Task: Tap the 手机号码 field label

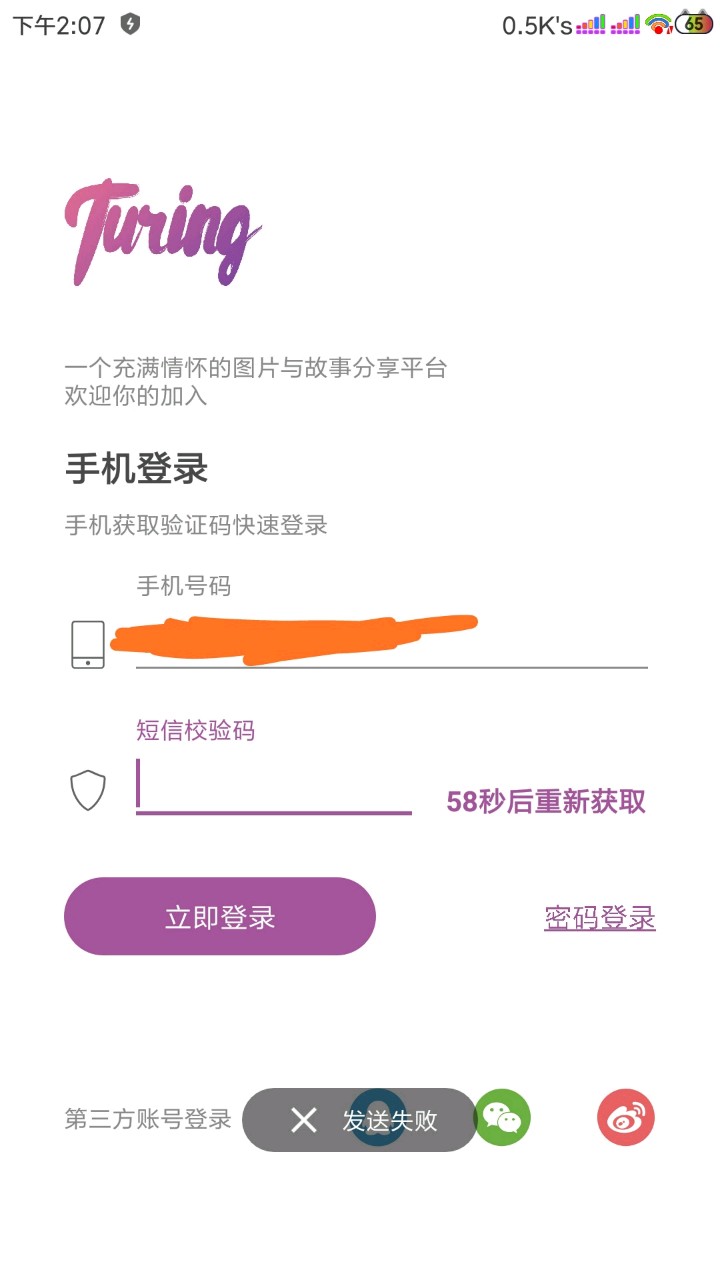Action: tap(183, 586)
